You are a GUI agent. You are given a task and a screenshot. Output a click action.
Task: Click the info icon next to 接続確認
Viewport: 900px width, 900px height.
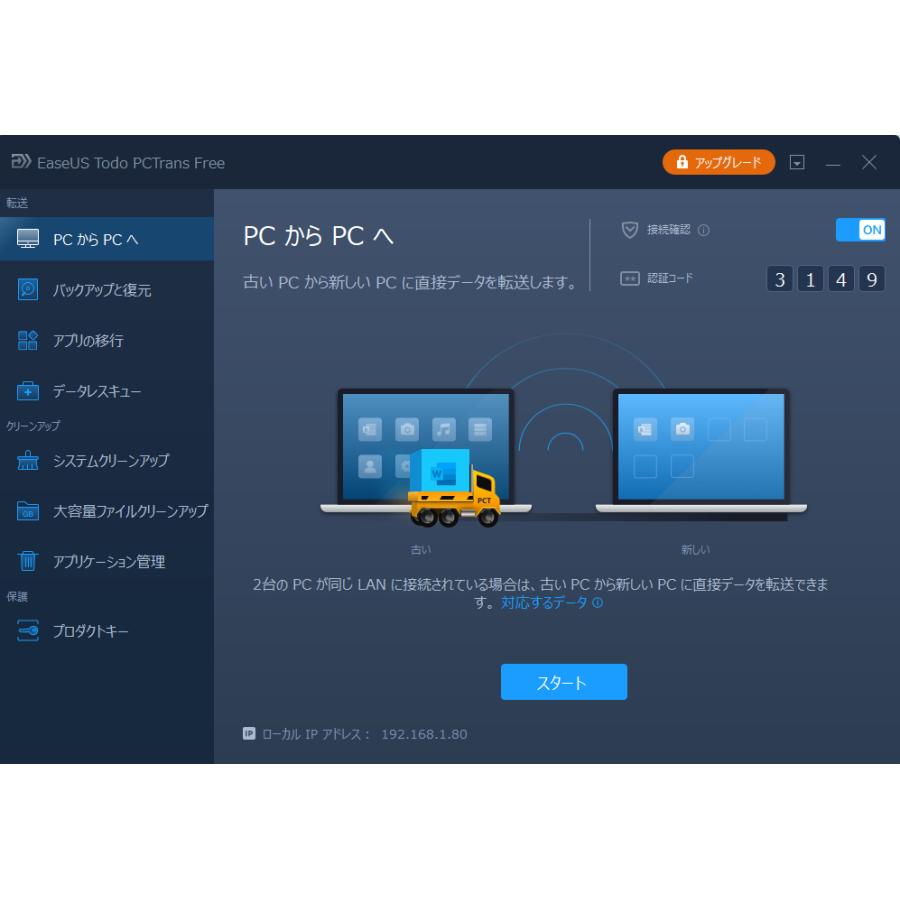(703, 230)
